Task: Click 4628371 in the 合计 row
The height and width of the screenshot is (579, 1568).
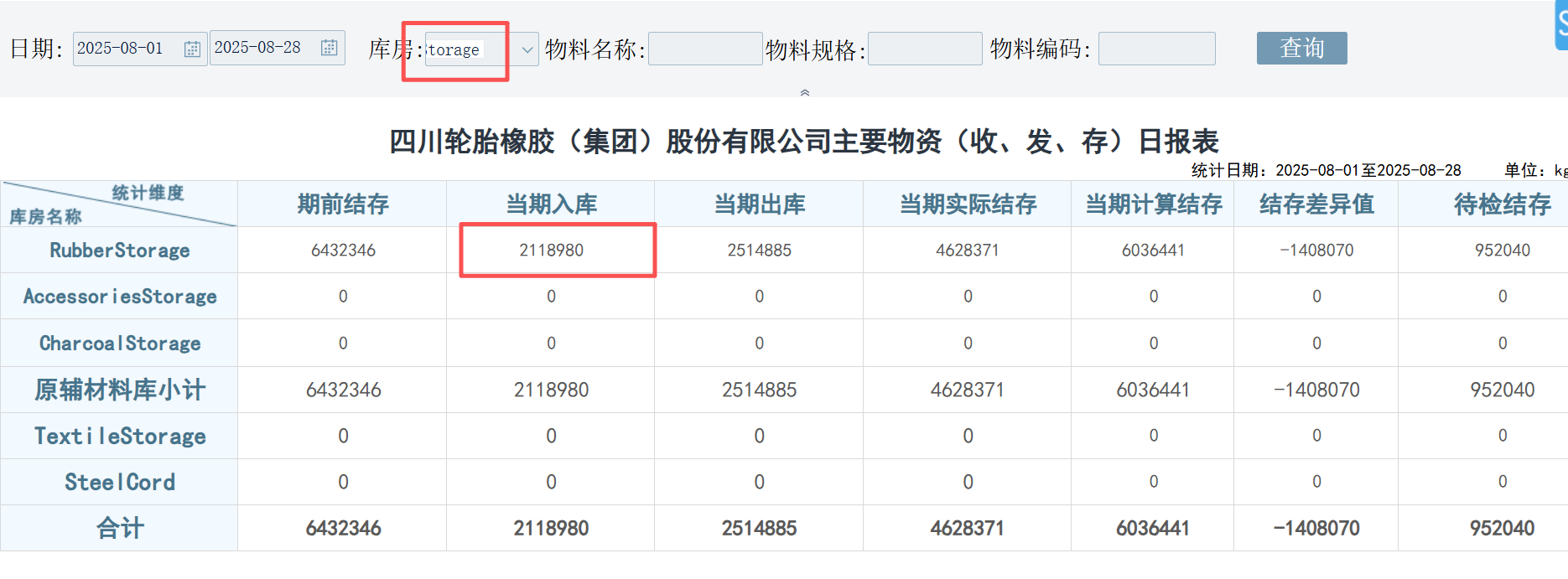Action: pyautogui.click(x=968, y=528)
